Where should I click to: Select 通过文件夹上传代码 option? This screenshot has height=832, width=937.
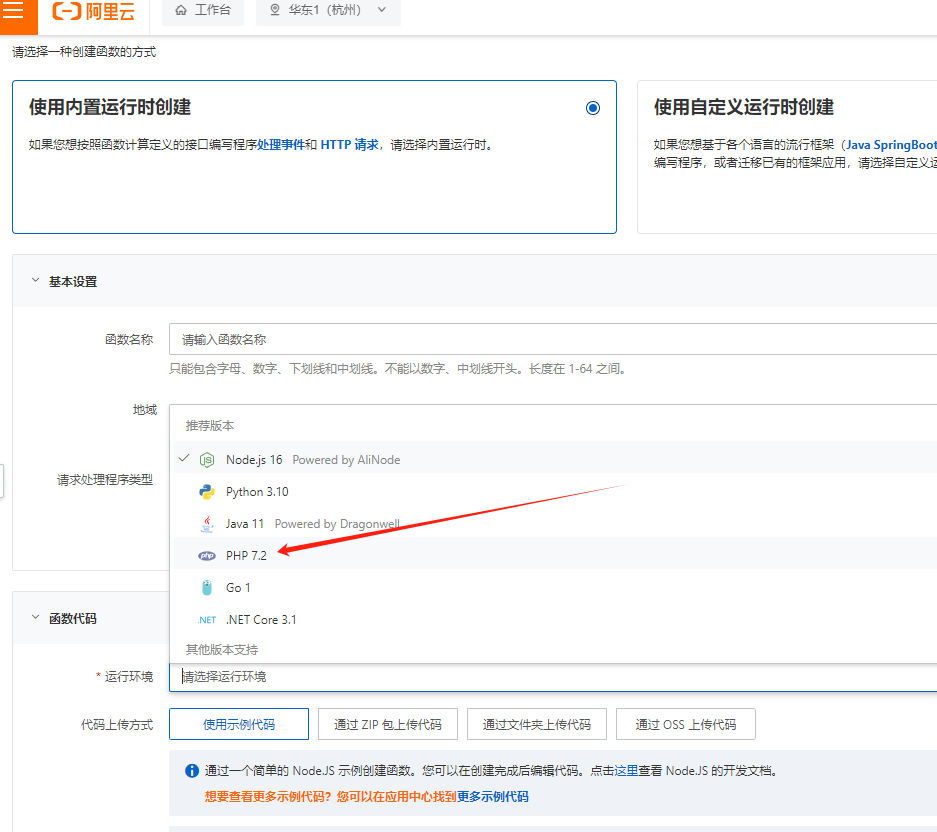(x=537, y=724)
